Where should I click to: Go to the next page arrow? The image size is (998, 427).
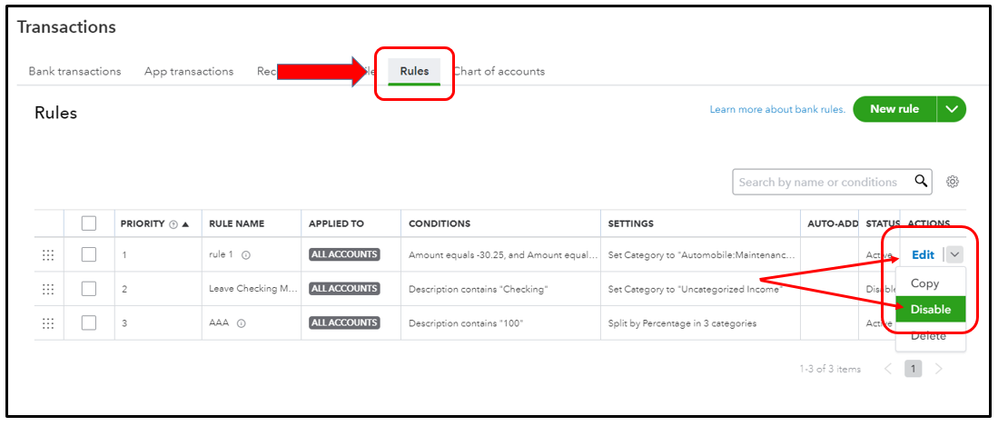[x=938, y=369]
